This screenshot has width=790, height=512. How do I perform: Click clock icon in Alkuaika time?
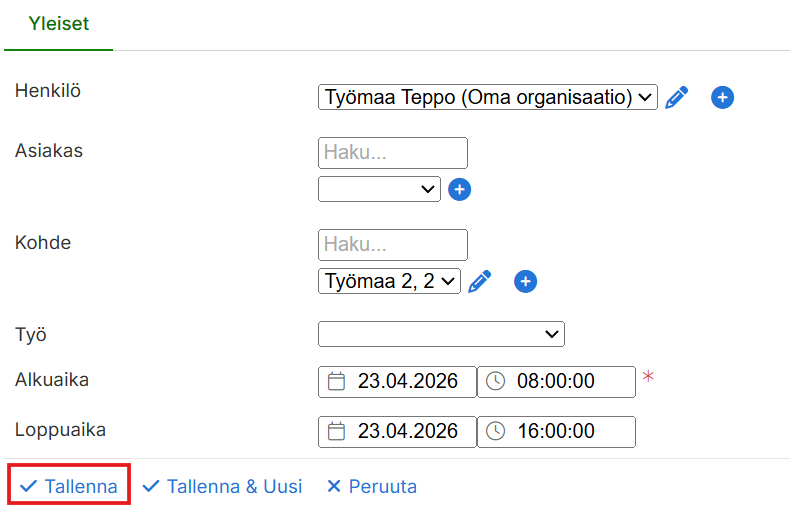(x=496, y=381)
